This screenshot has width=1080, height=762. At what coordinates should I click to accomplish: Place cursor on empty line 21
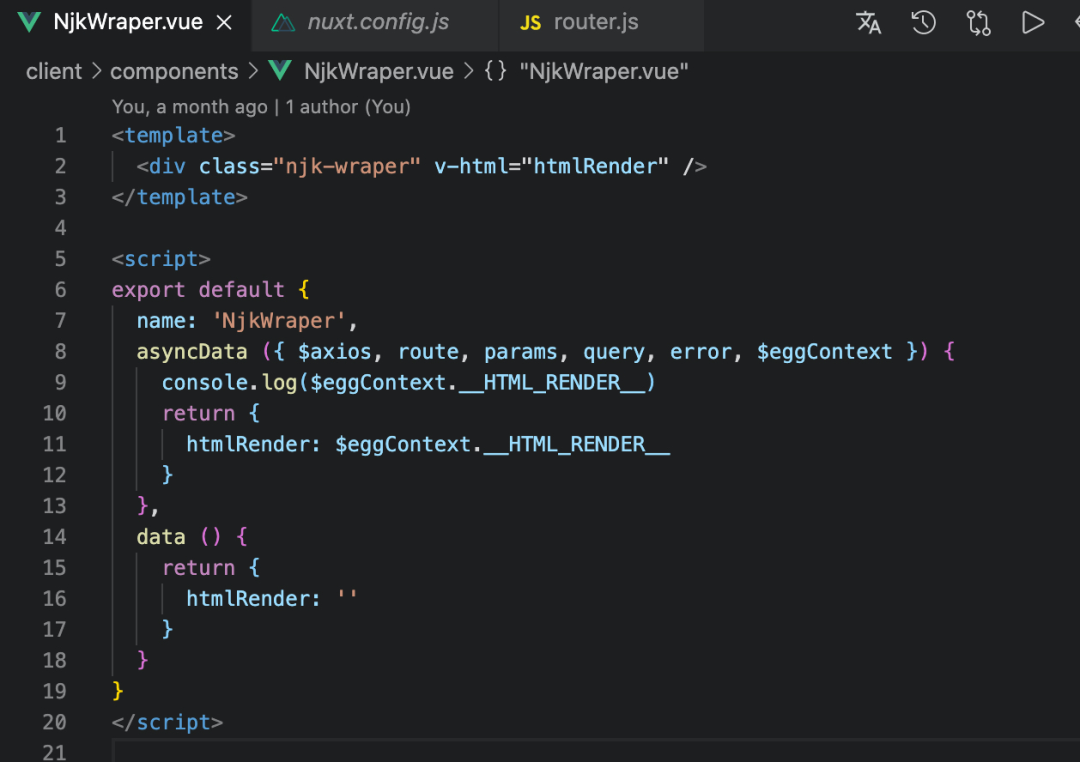(400, 752)
